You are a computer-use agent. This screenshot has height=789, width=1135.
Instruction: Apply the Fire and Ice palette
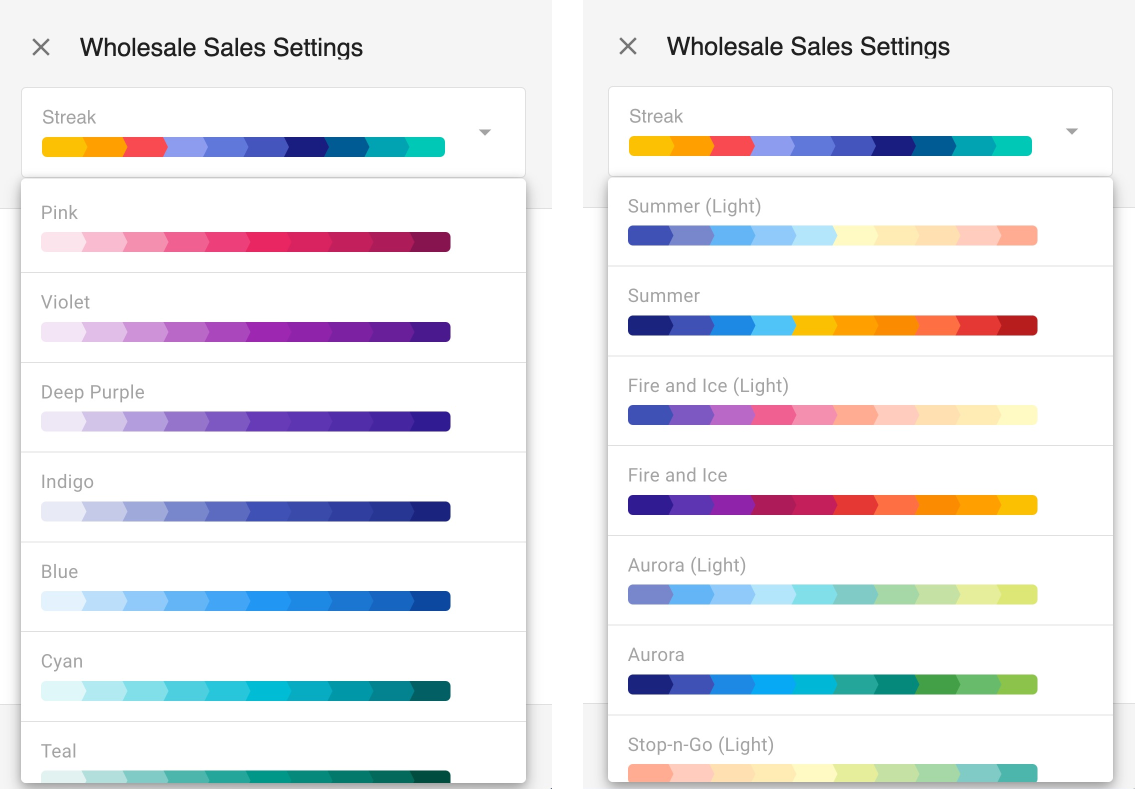click(x=833, y=492)
